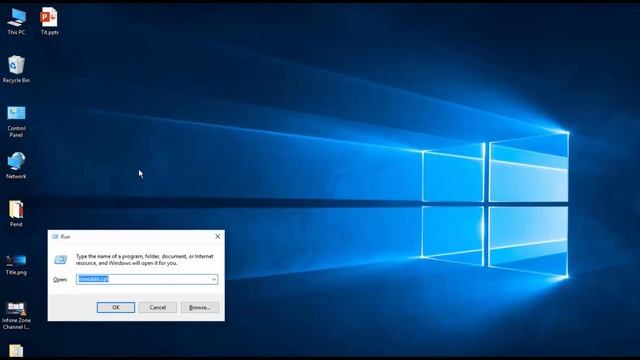The width and height of the screenshot is (640, 360).
Task: Close the Run dialog window
Action: point(218,236)
